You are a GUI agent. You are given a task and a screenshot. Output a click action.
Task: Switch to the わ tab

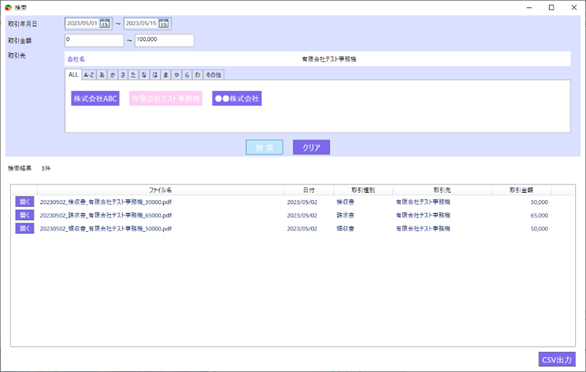[197, 75]
